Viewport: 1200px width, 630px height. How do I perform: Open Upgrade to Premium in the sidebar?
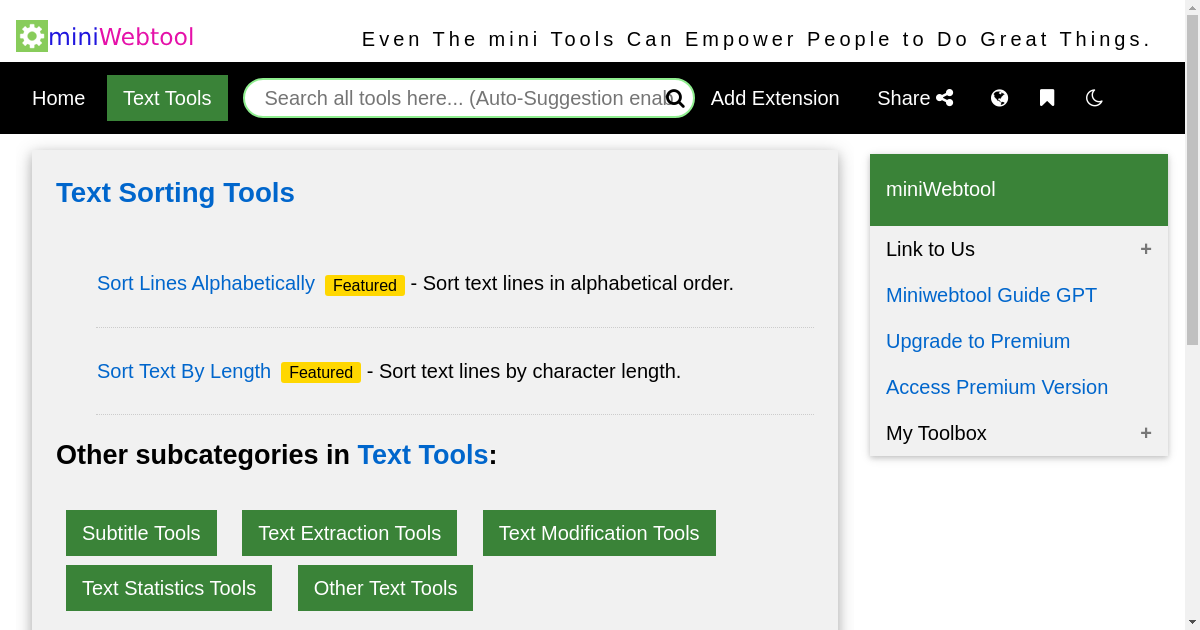click(x=978, y=341)
